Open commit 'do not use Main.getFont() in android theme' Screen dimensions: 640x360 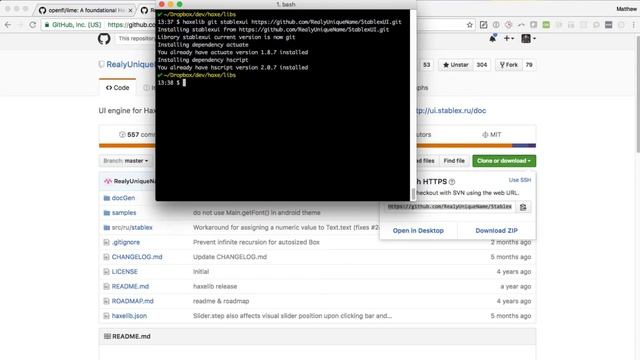[257, 213]
